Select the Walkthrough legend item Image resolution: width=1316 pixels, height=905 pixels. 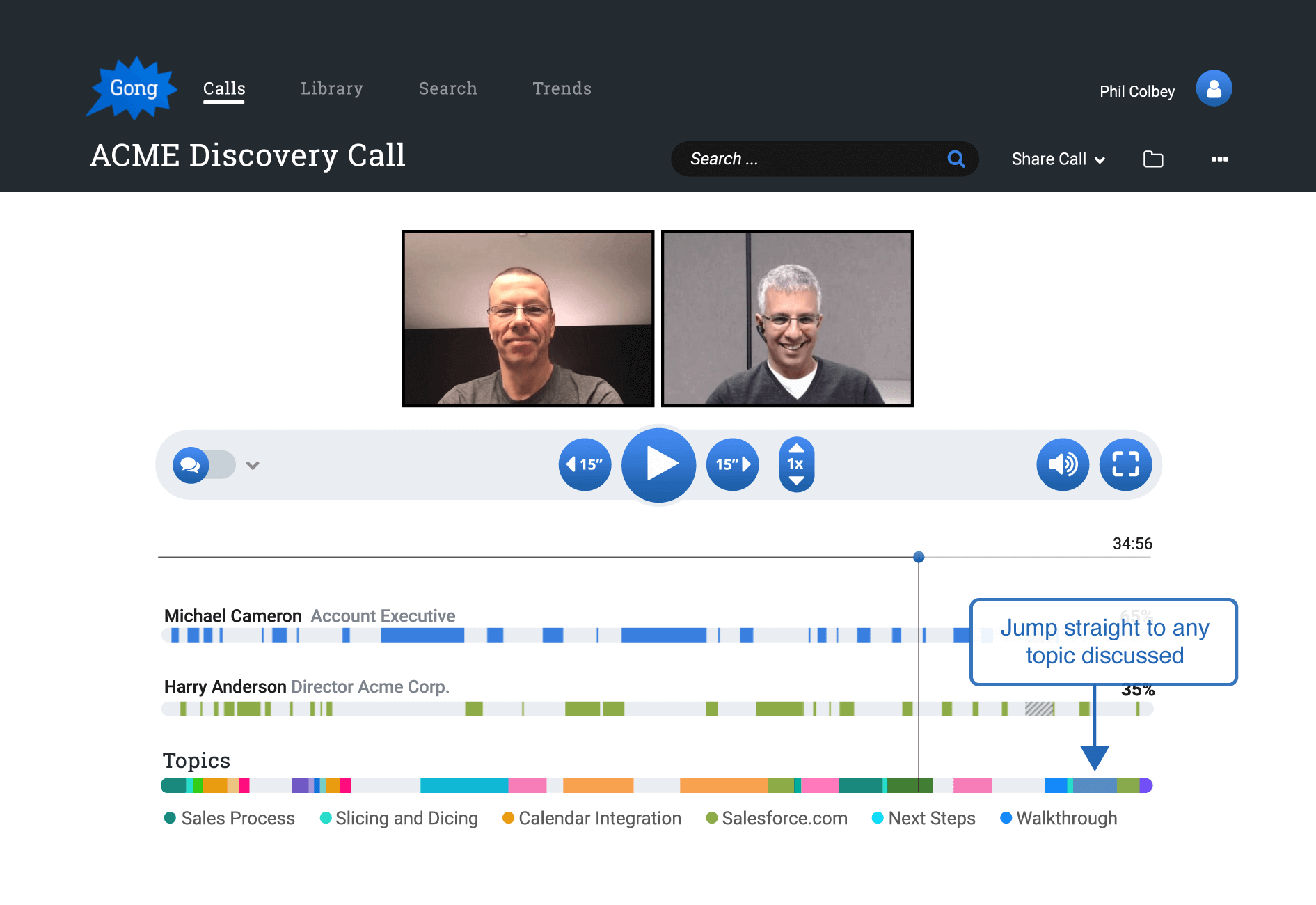point(1059,818)
